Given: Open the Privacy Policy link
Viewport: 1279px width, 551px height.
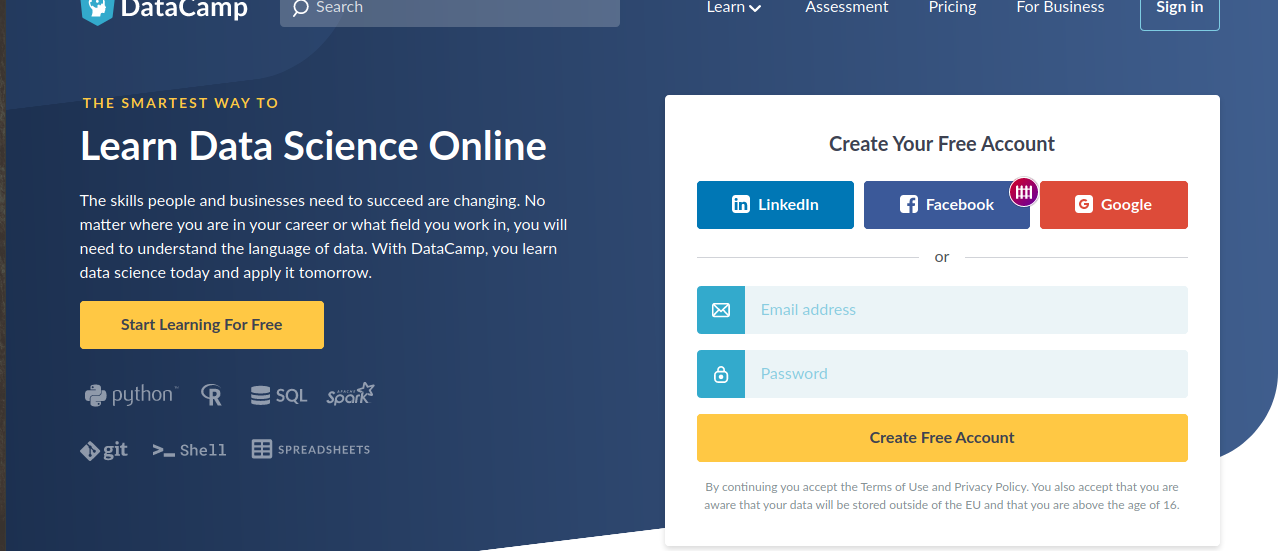Looking at the screenshot, I should point(990,487).
